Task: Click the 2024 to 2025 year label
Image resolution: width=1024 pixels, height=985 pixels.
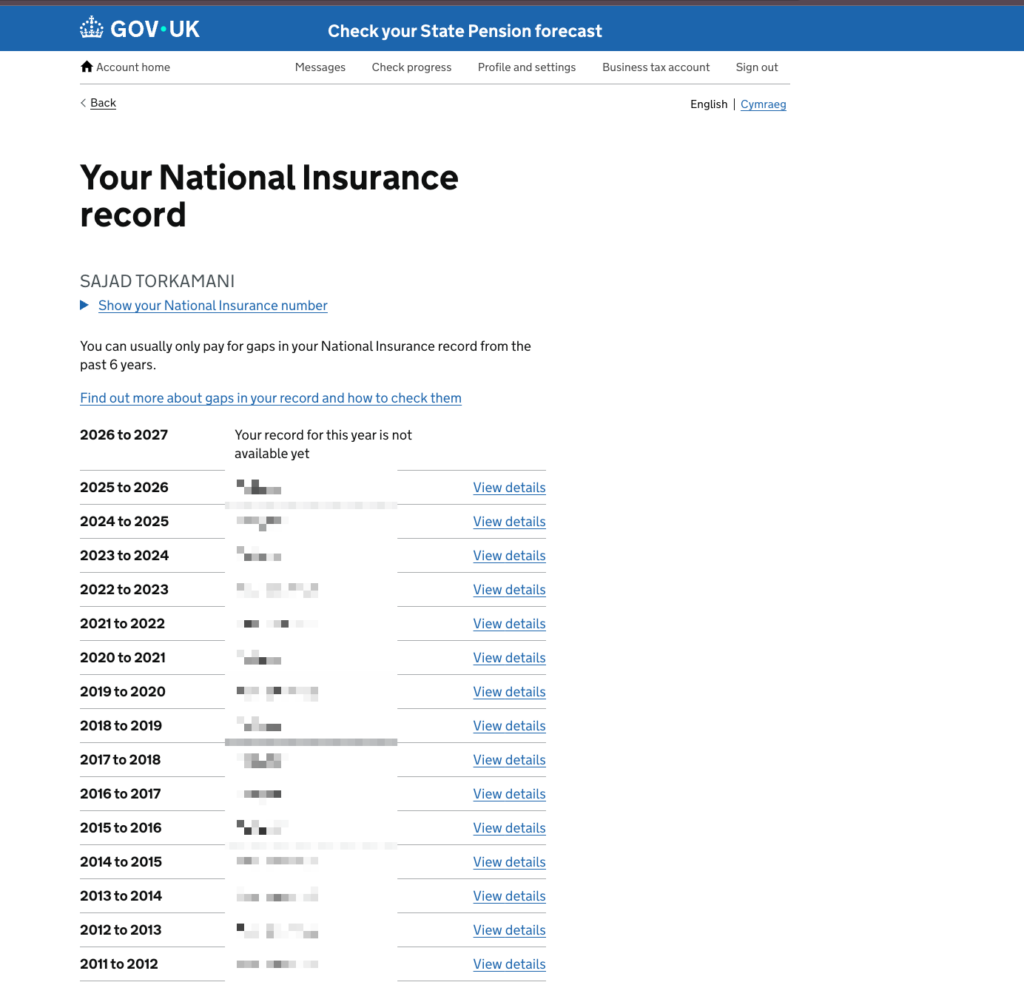Action: 124,521
